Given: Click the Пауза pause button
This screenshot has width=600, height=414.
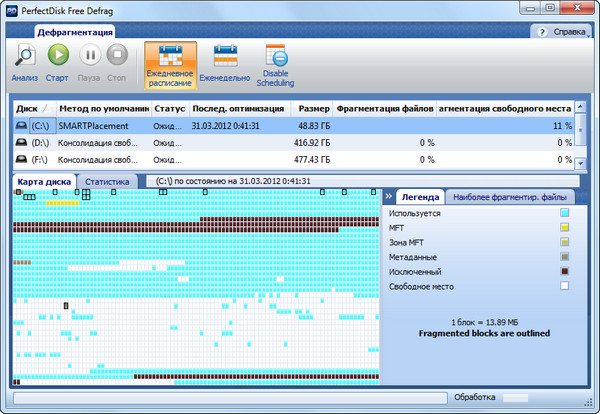Looking at the screenshot, I should [89, 56].
